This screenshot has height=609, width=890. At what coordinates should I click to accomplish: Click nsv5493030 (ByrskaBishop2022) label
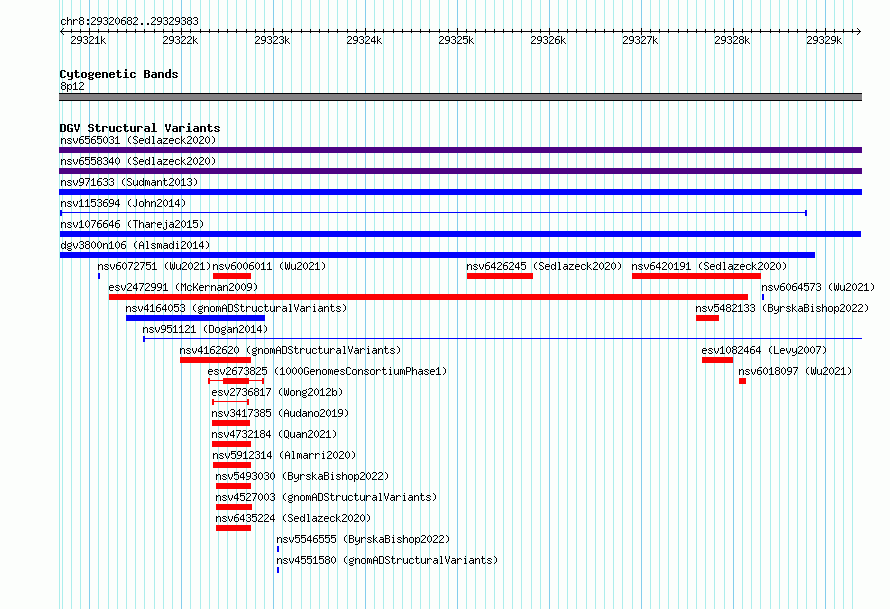(302, 476)
